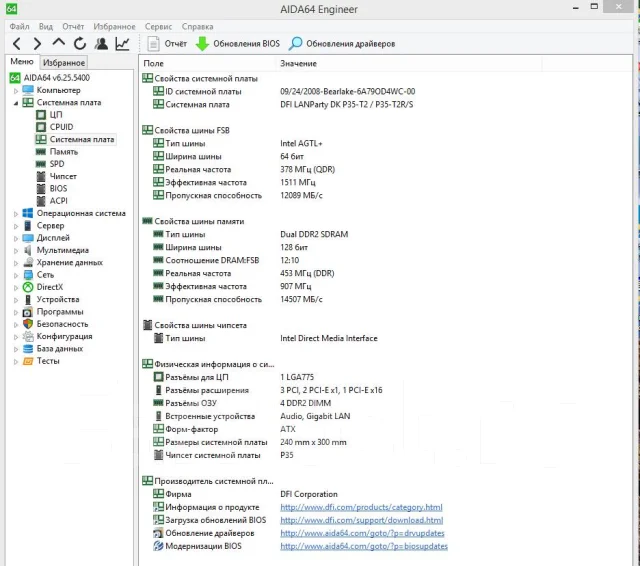
Task: Open Отчёт report toolbar button
Action: coord(167,44)
